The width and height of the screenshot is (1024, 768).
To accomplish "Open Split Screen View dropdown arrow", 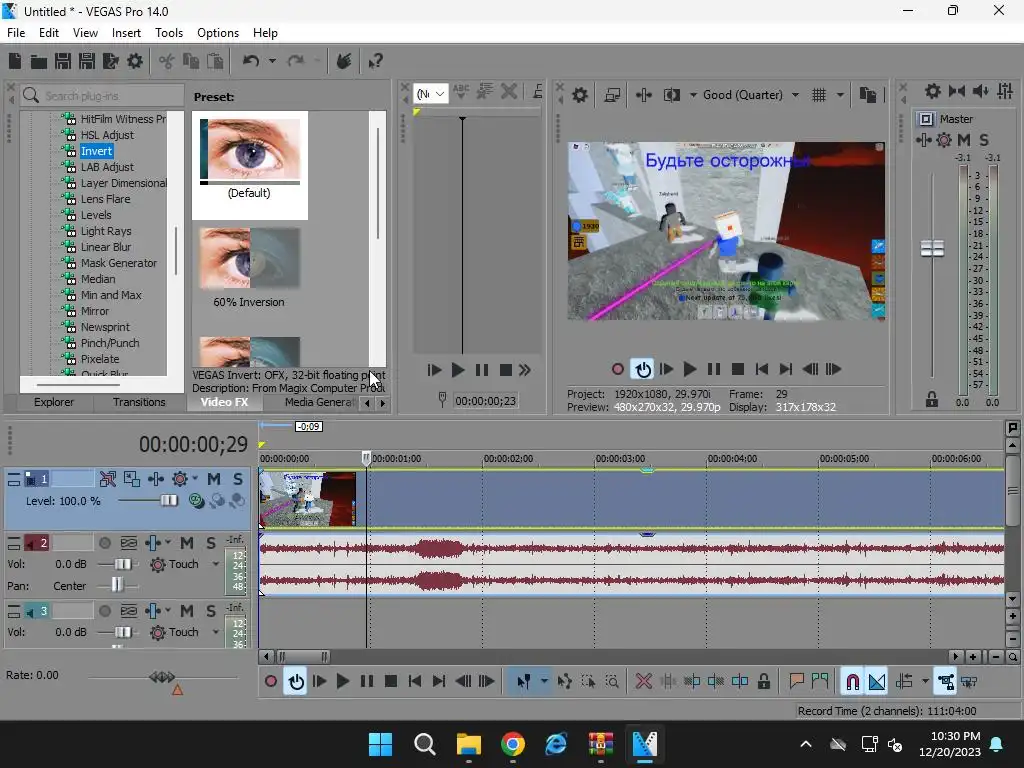I will [693, 95].
